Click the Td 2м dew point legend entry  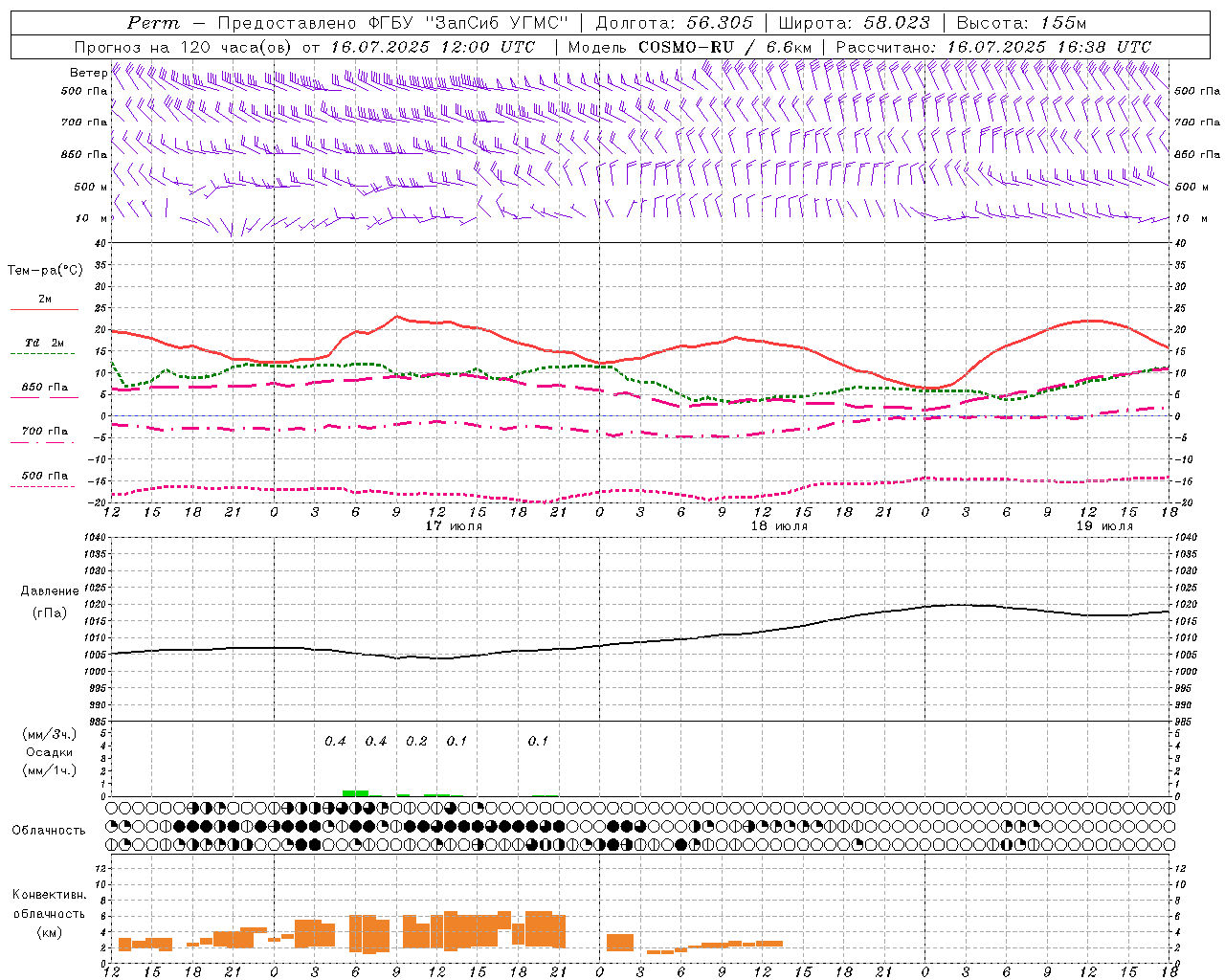pos(44,343)
